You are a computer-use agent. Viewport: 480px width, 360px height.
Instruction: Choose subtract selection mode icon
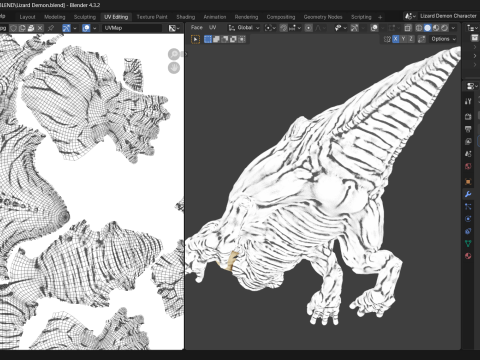tap(225, 39)
